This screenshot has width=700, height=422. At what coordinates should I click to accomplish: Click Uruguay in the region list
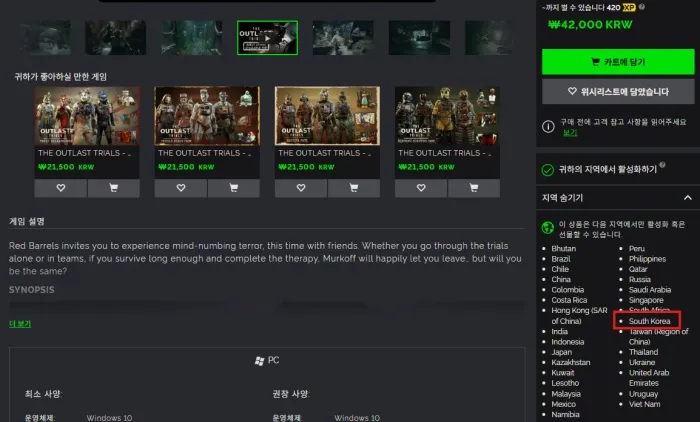click(643, 394)
